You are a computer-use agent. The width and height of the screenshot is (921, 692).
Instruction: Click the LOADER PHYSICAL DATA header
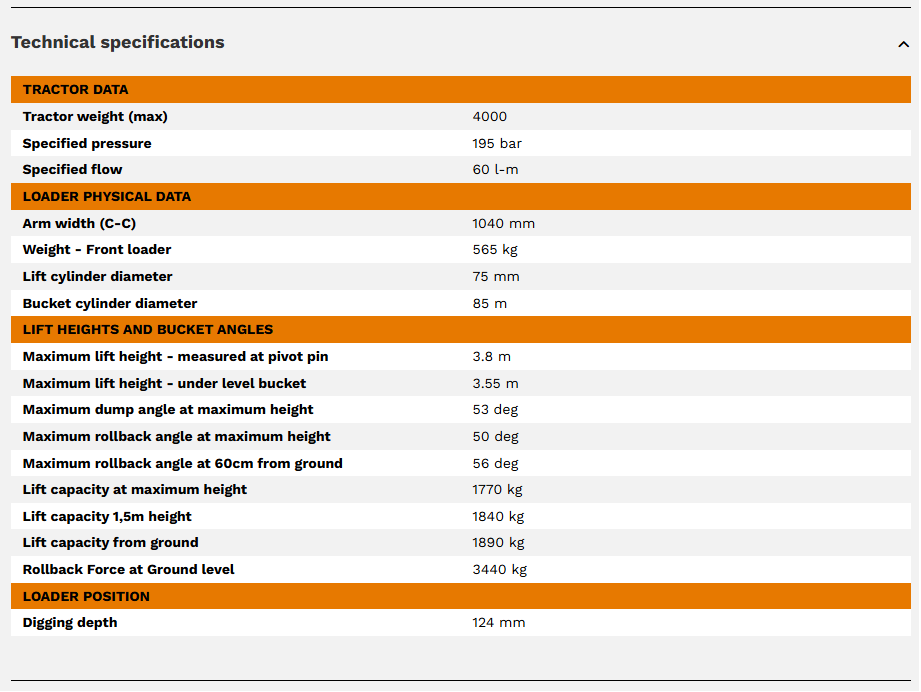(107, 197)
